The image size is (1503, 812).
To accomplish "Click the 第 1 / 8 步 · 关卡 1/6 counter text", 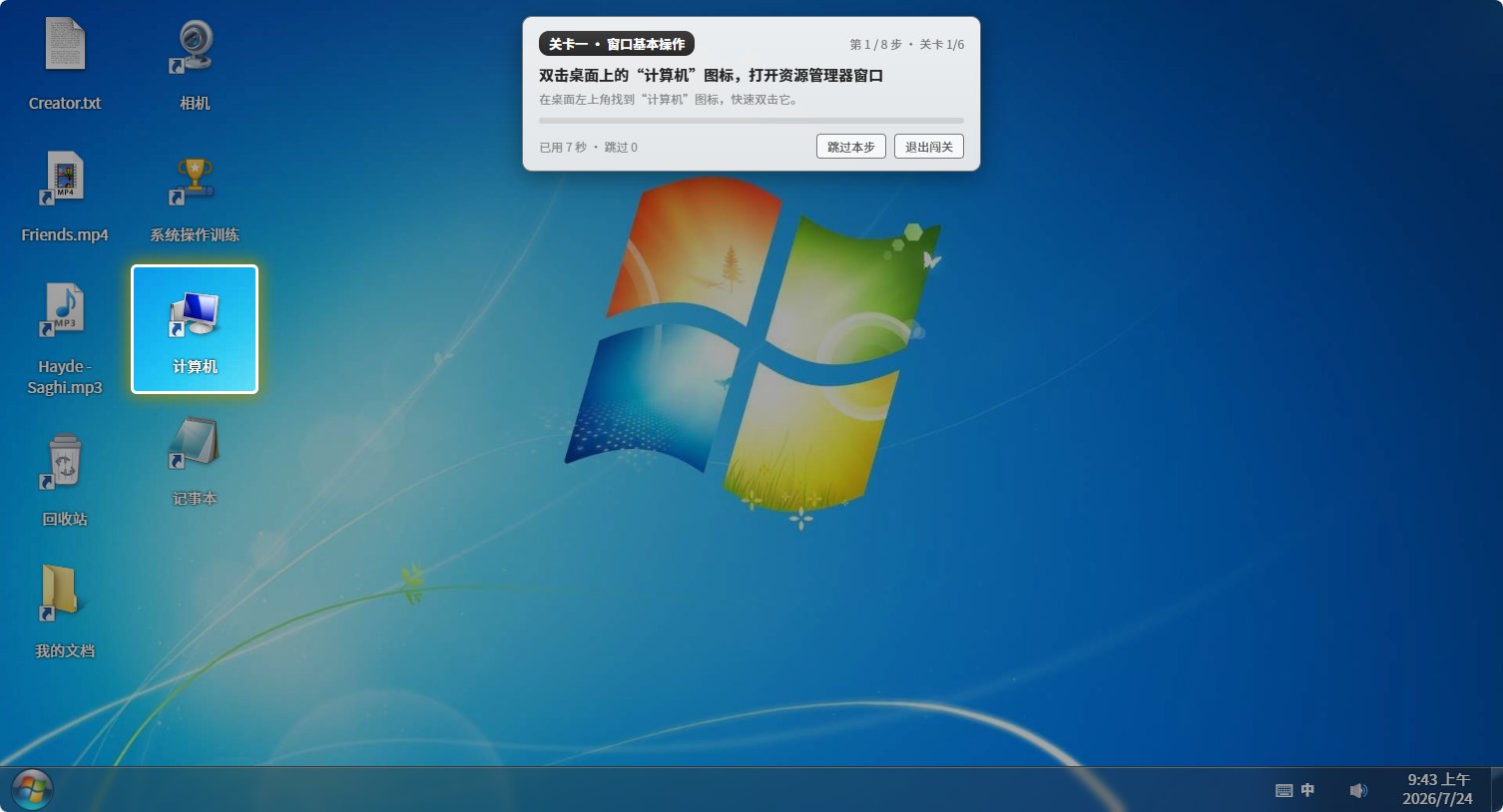I will click(x=907, y=45).
